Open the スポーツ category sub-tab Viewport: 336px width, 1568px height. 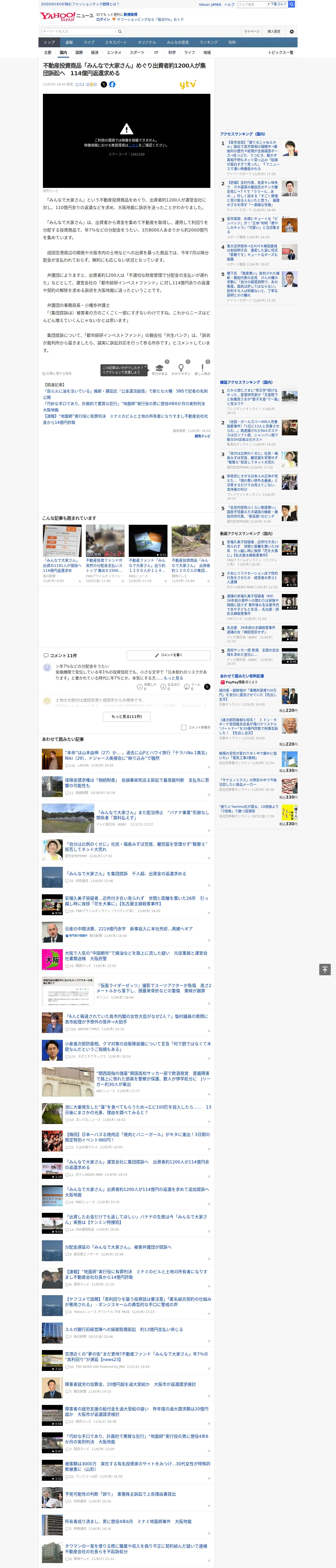pos(137,52)
